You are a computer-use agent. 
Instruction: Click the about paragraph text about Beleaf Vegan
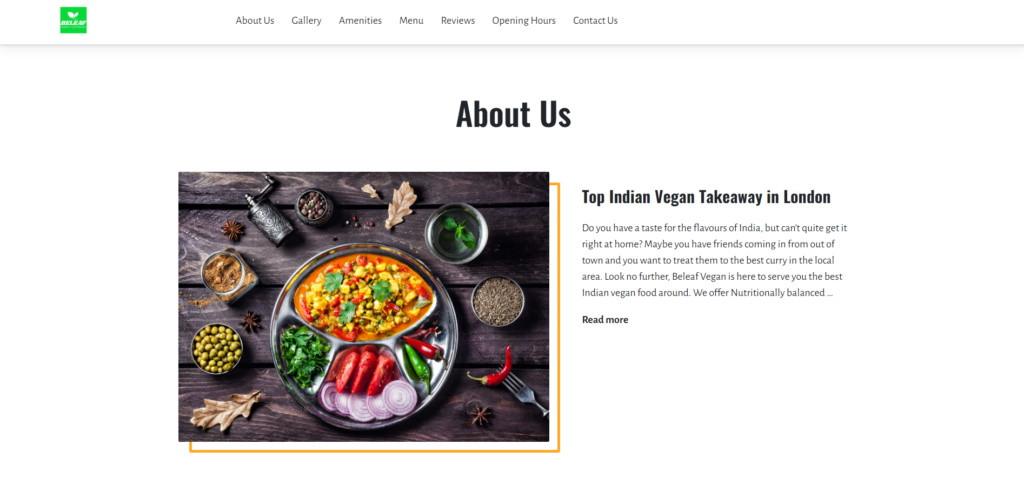(x=714, y=260)
